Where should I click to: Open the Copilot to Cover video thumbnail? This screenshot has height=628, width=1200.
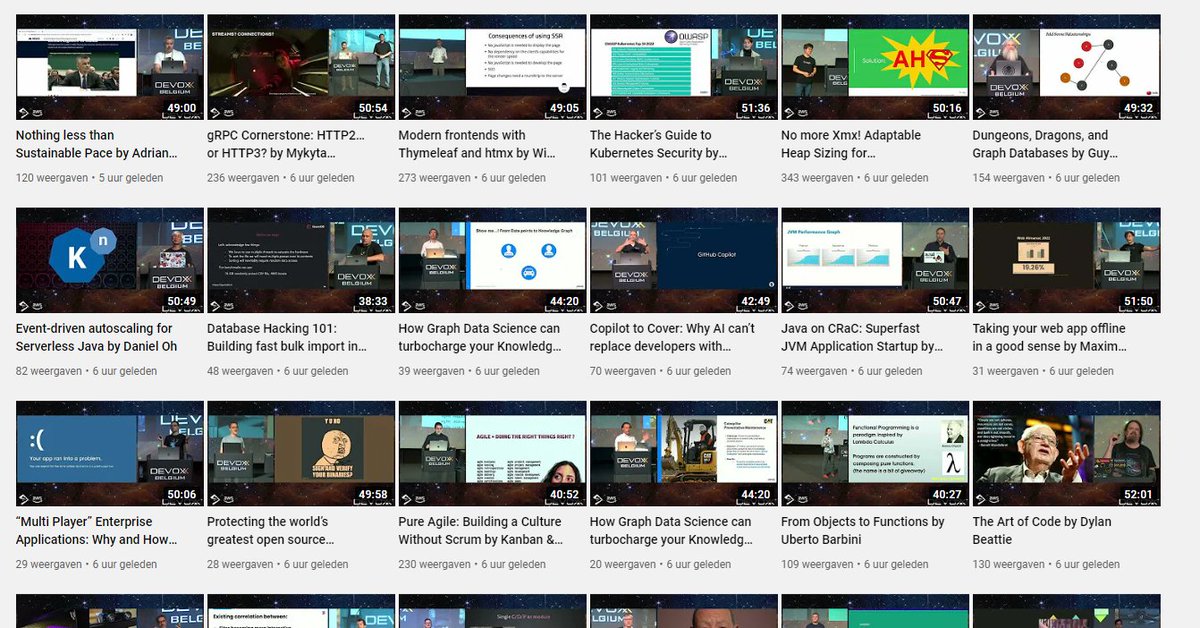[683, 260]
